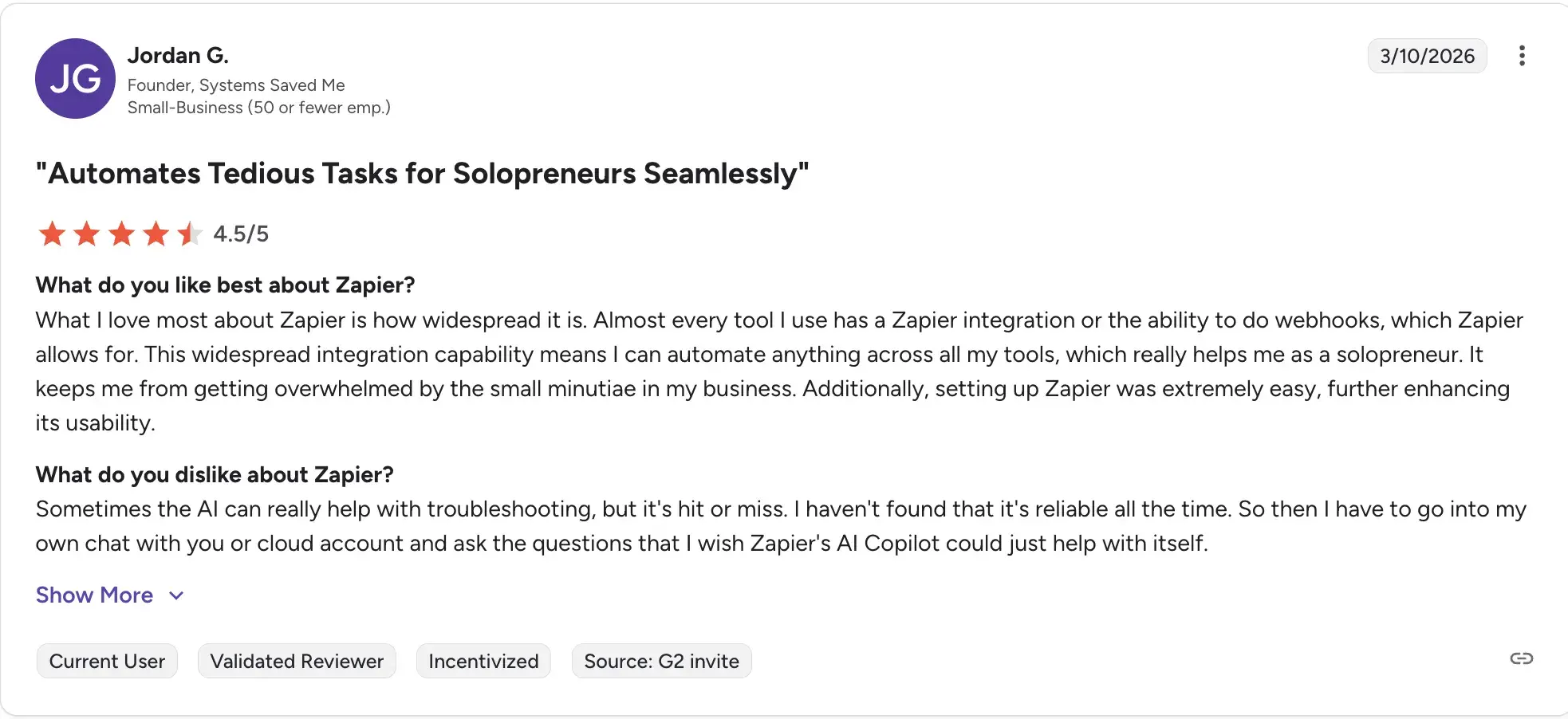Select the Current User tag
This screenshot has height=719, width=1568.
click(x=107, y=661)
